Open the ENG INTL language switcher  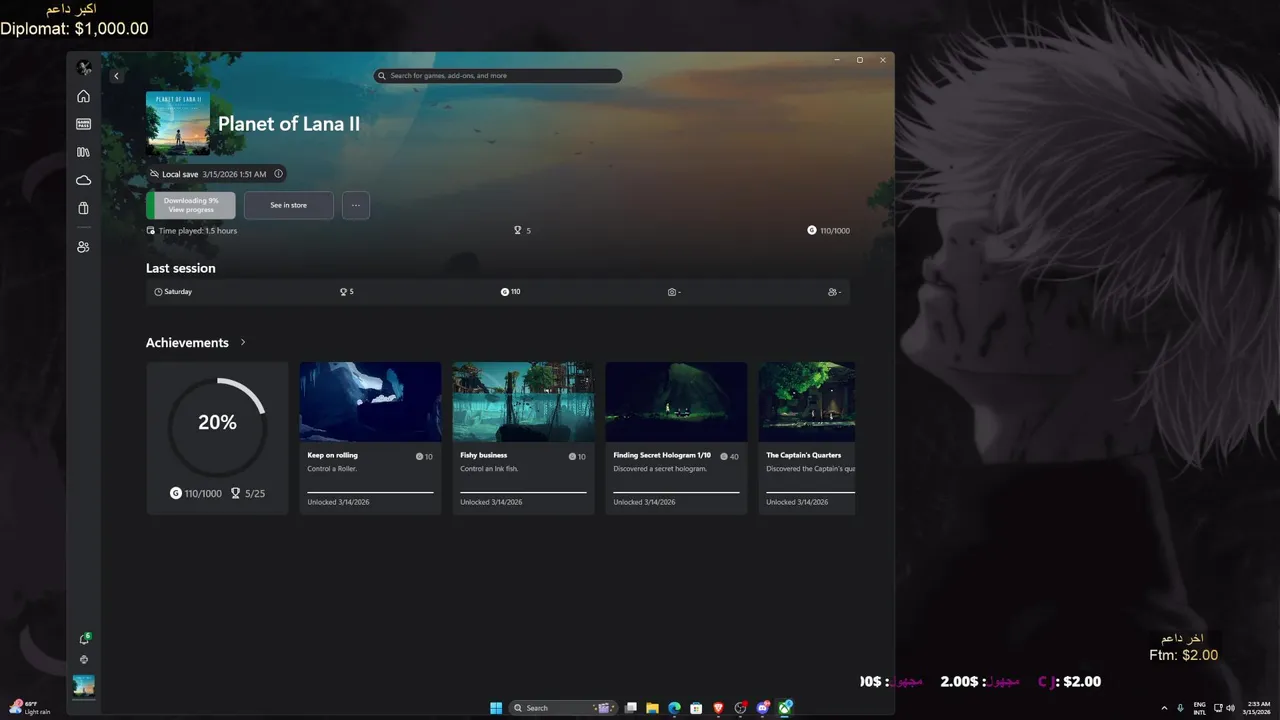tap(1199, 708)
